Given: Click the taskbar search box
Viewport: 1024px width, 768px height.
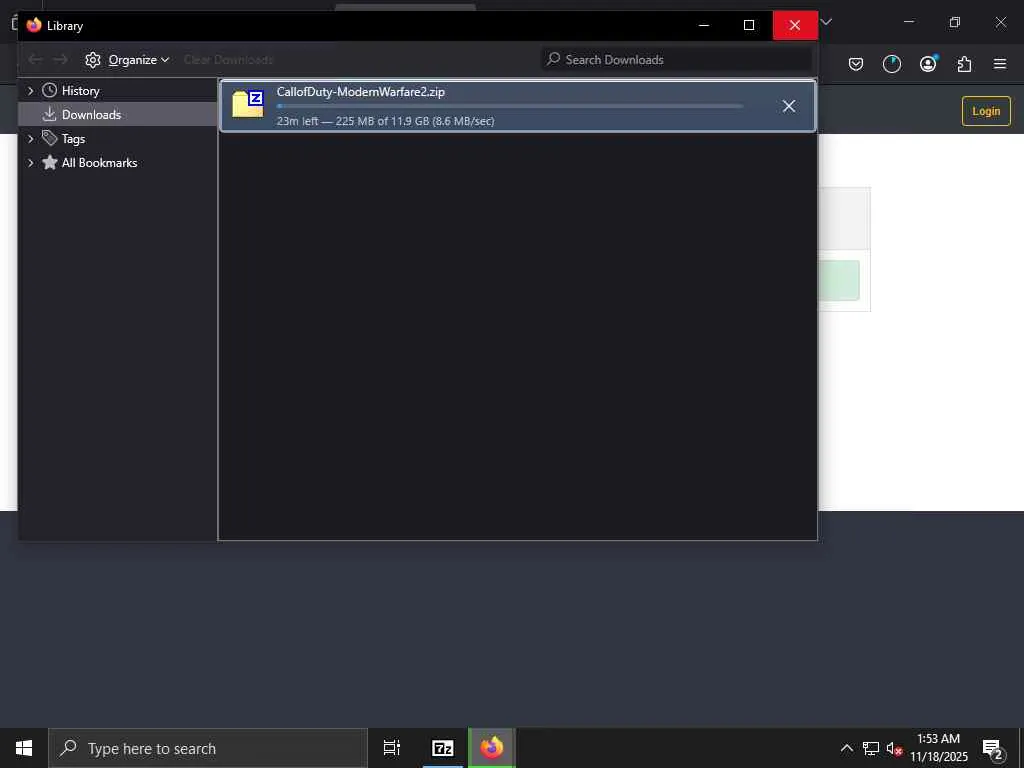Looking at the screenshot, I should (x=208, y=748).
